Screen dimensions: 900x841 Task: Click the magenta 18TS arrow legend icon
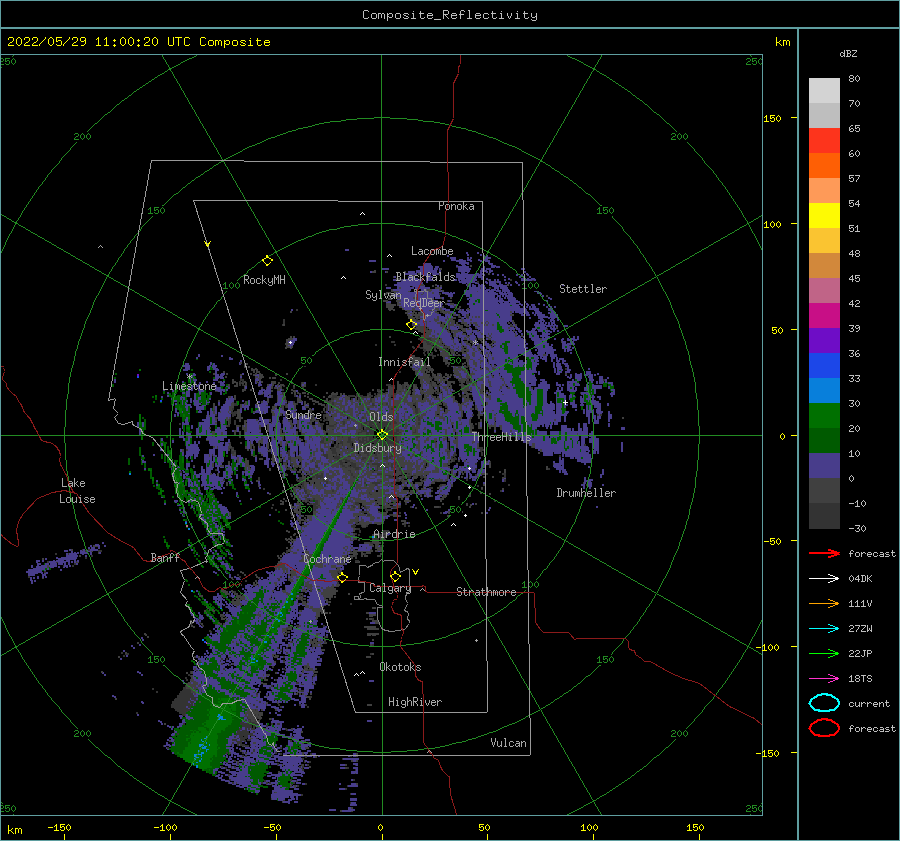(824, 679)
